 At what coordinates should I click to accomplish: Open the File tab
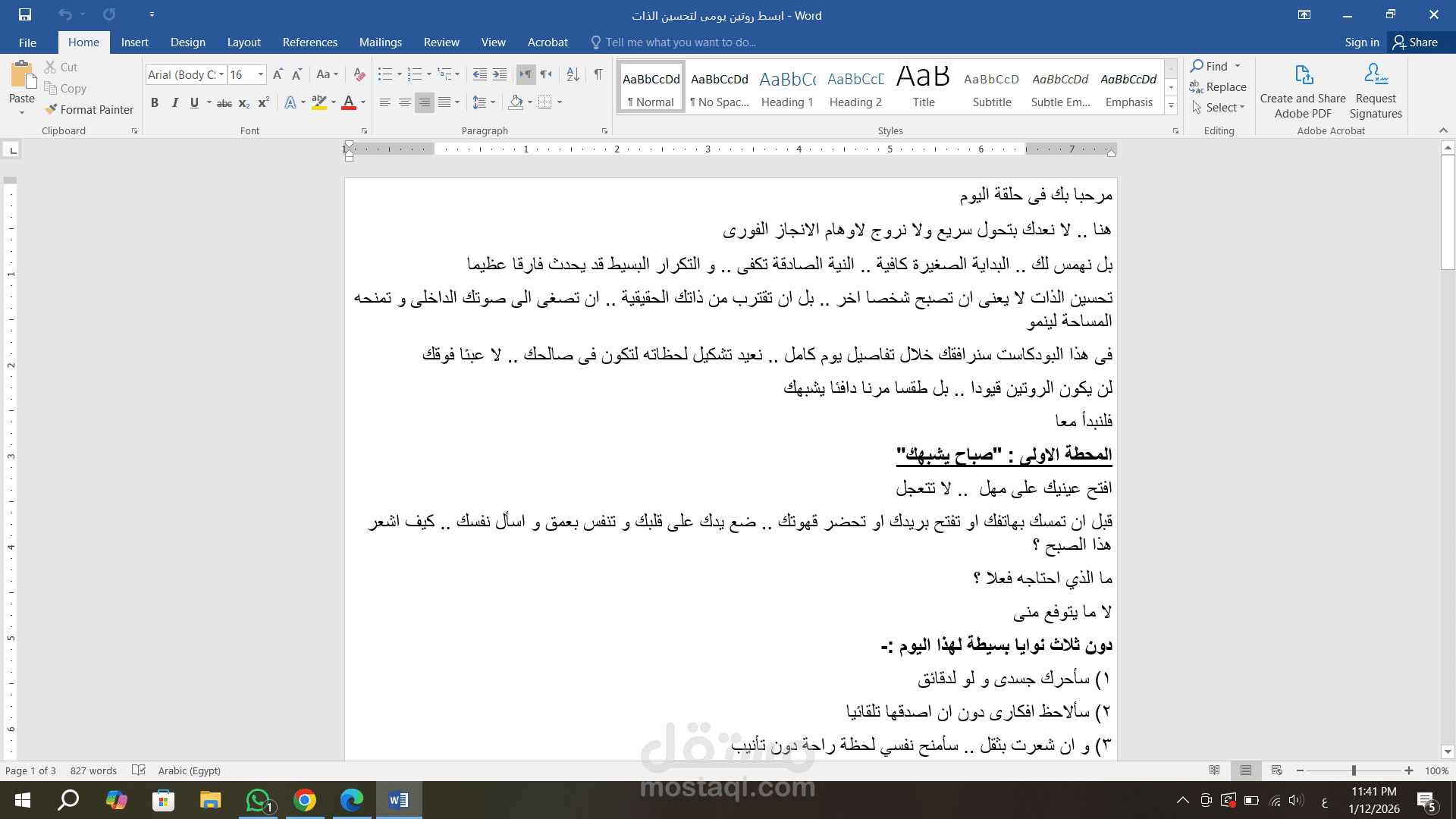[27, 42]
